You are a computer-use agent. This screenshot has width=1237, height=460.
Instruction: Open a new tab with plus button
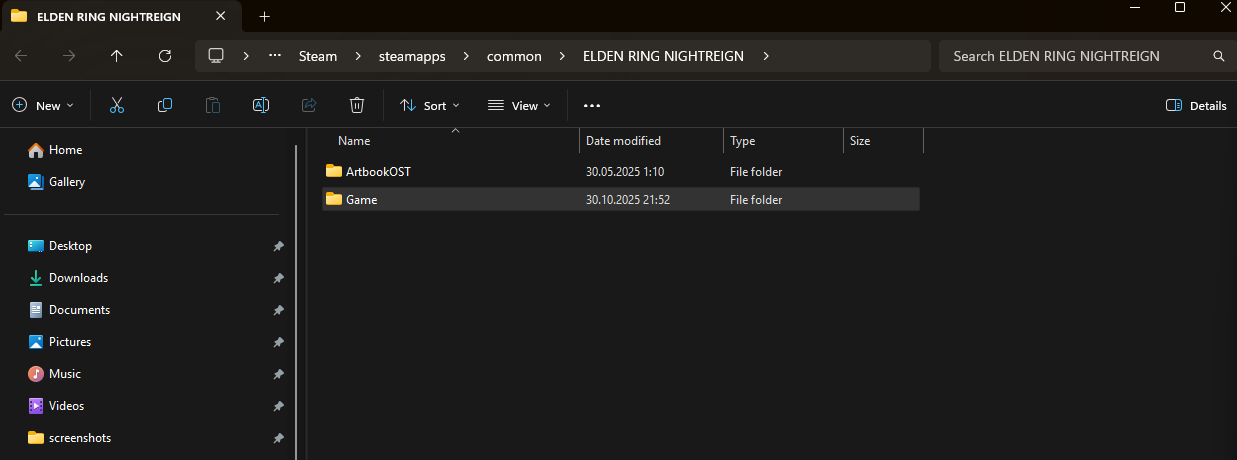[x=264, y=16]
